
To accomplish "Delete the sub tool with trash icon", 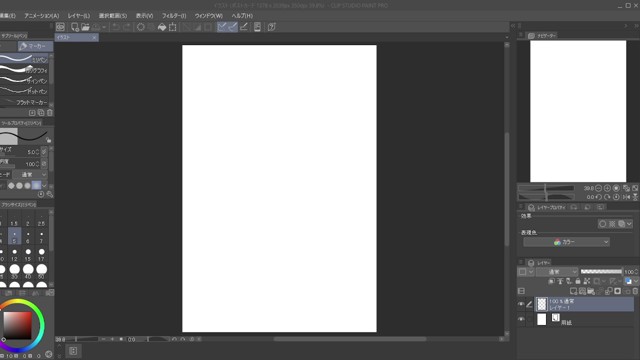I will [x=49, y=113].
